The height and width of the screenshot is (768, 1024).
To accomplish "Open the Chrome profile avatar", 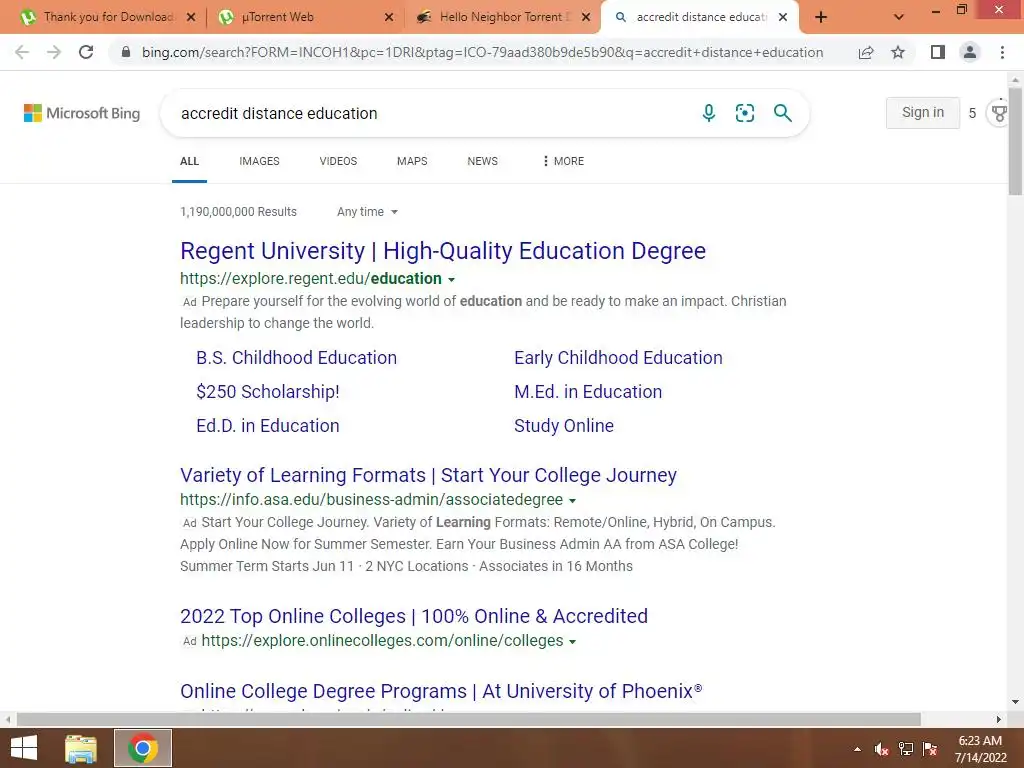I will [x=970, y=52].
